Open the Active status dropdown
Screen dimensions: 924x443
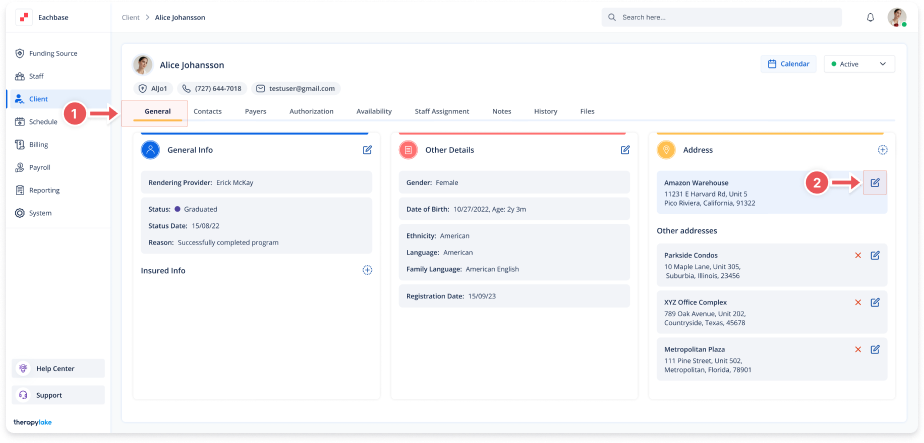click(858, 64)
